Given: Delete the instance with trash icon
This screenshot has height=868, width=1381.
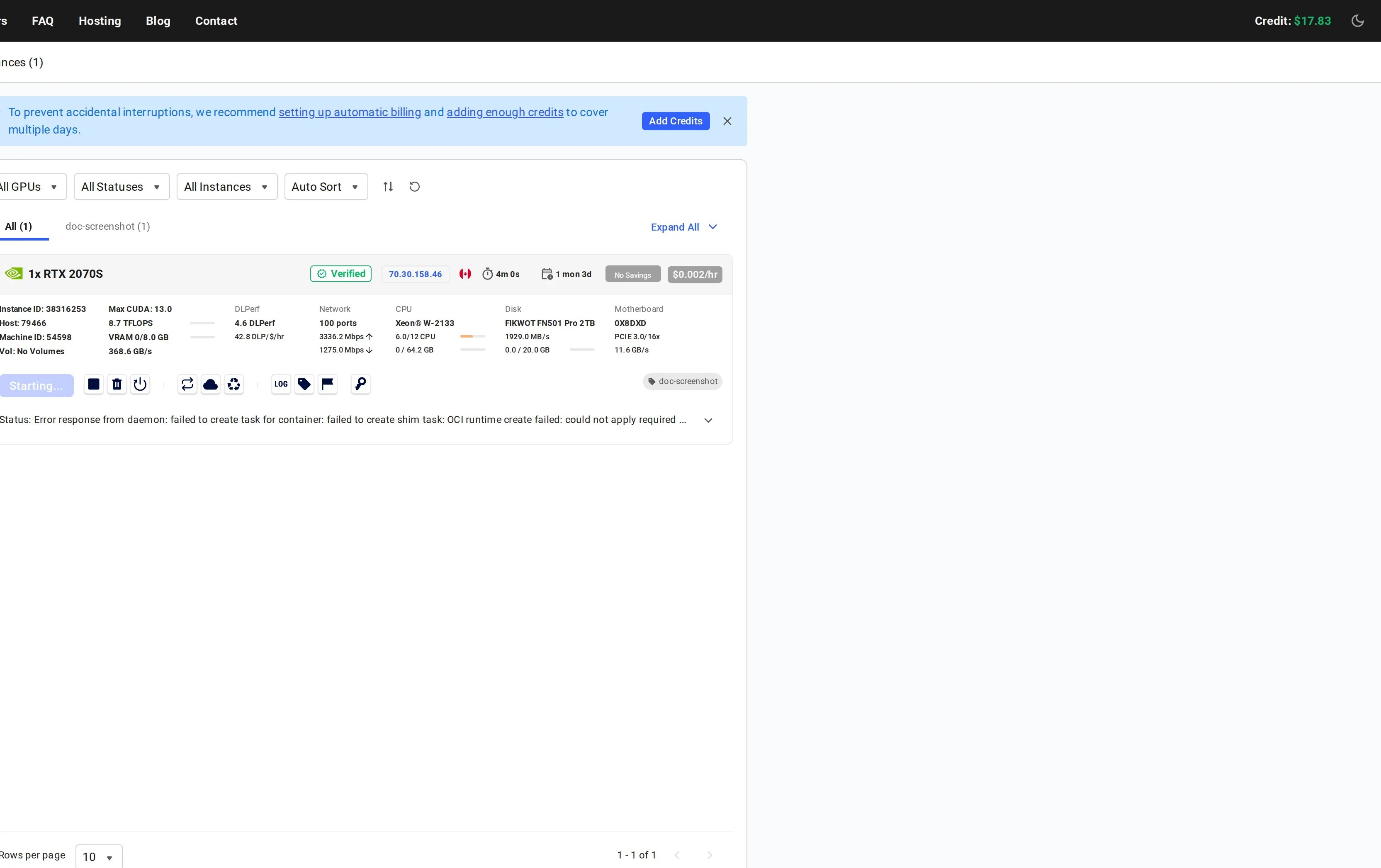Looking at the screenshot, I should (x=117, y=384).
